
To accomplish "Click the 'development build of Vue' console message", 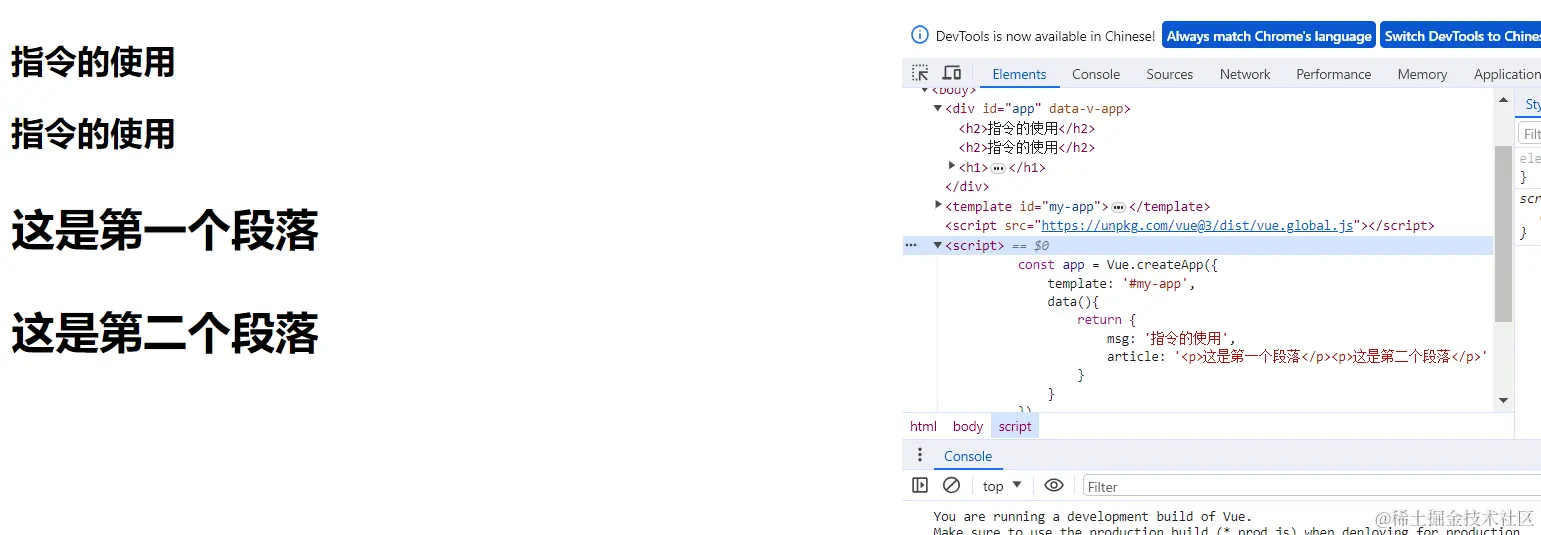I will [x=1092, y=516].
